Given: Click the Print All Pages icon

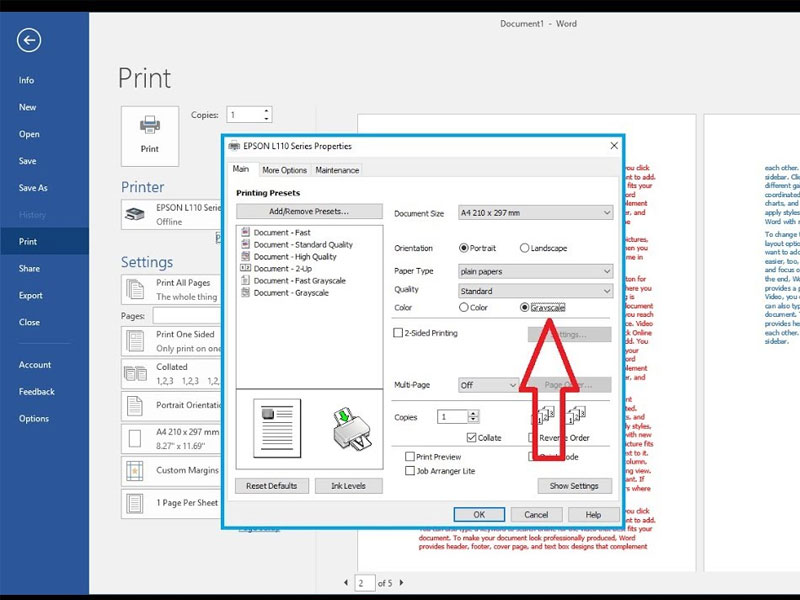Looking at the screenshot, I should pos(135,289).
